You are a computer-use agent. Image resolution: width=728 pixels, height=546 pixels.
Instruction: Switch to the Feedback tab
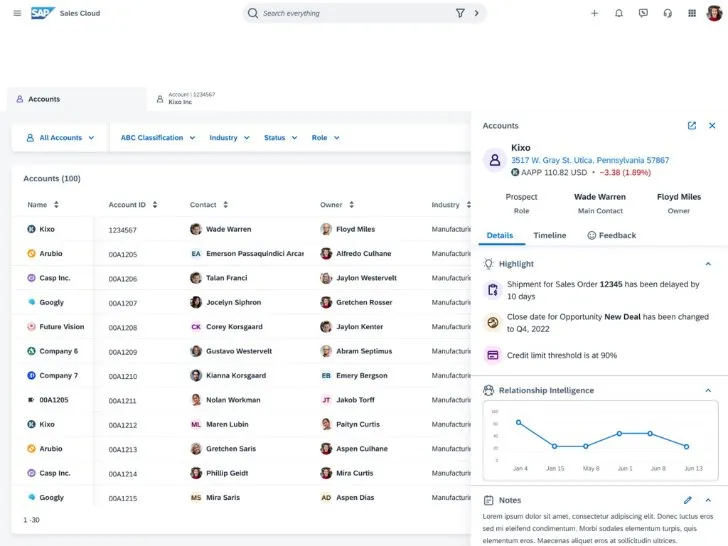click(611, 235)
